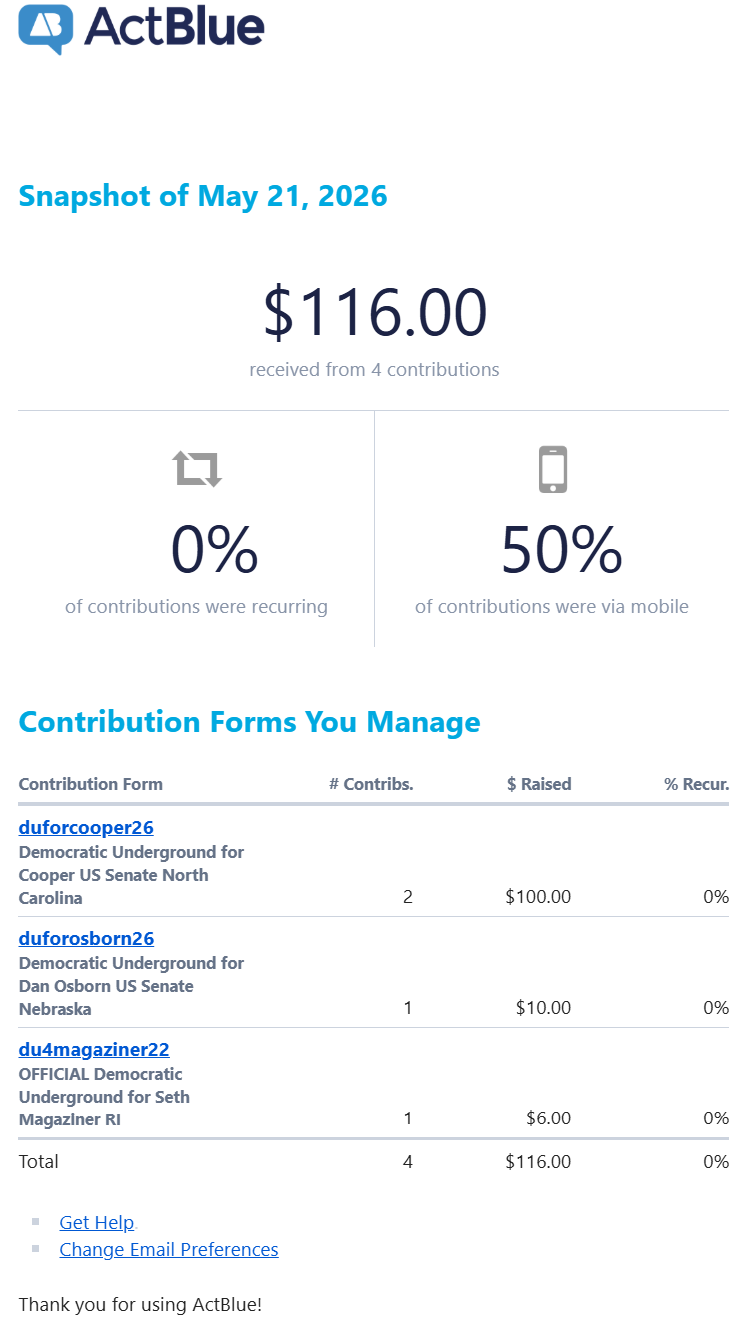
Task: Click the recurring contributions arrows icon
Action: point(197,468)
